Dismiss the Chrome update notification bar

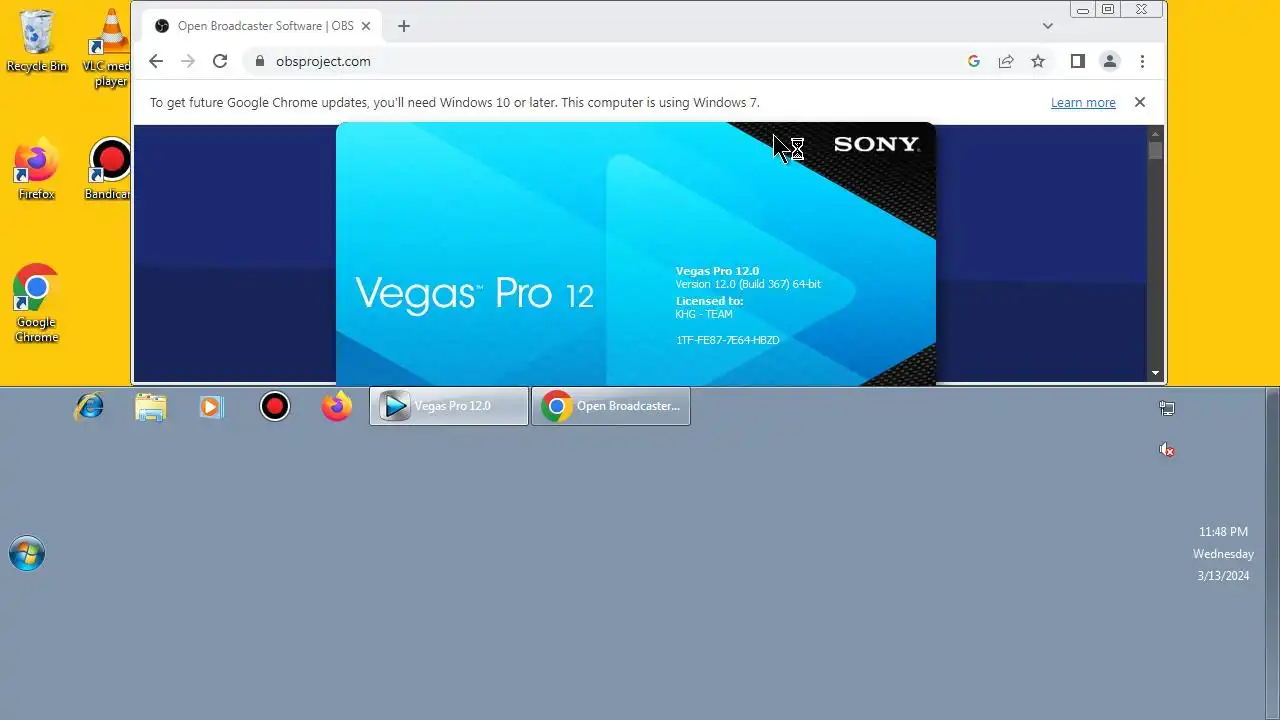click(1139, 102)
